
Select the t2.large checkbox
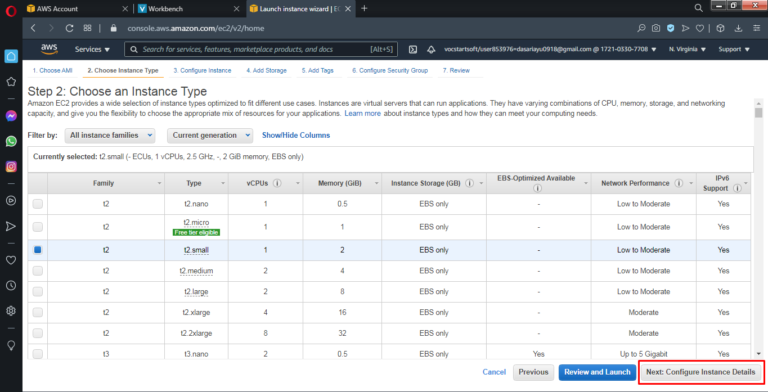pyautogui.click(x=38, y=292)
